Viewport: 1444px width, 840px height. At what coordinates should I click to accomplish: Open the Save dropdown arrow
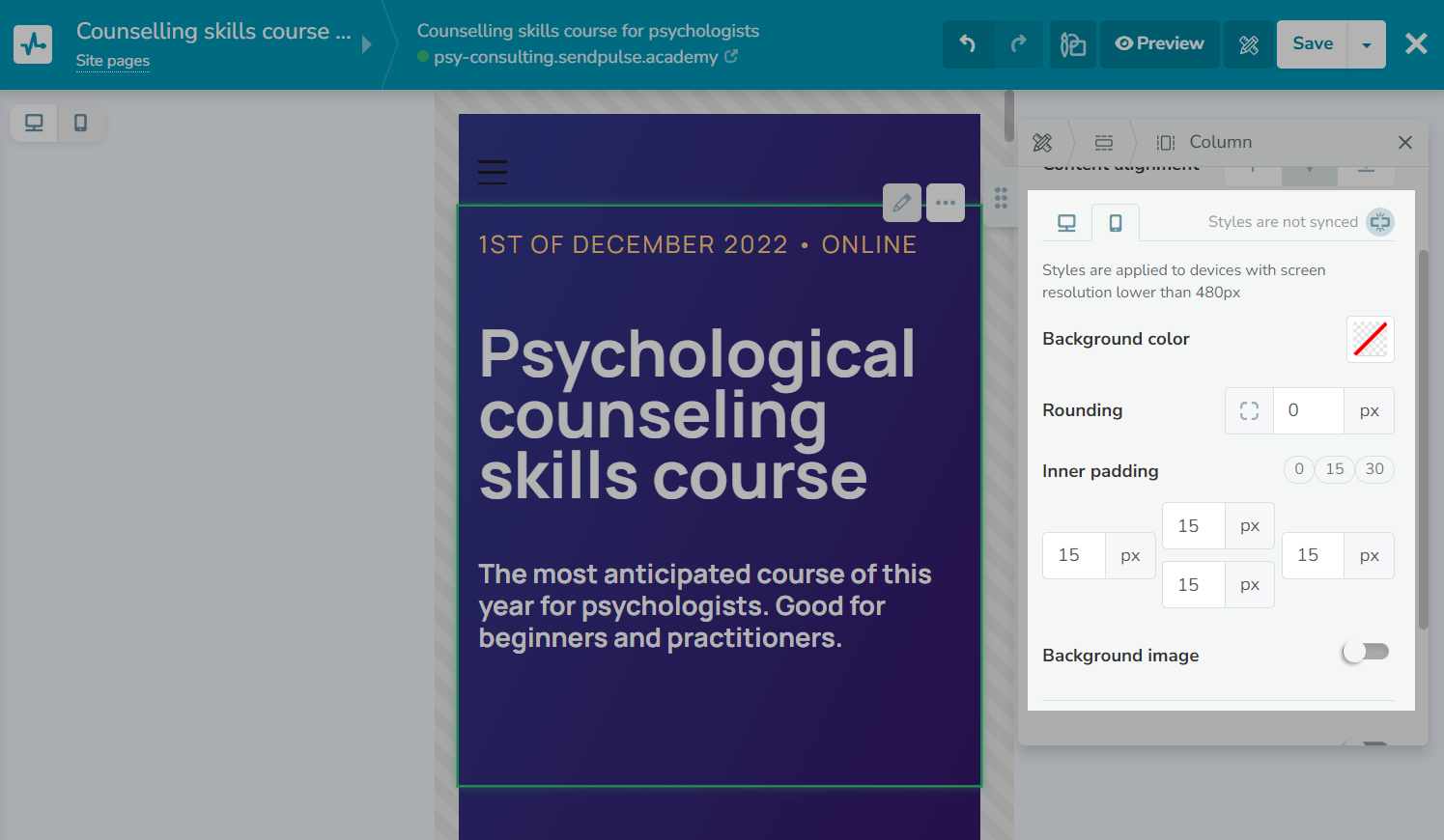coord(1366,44)
